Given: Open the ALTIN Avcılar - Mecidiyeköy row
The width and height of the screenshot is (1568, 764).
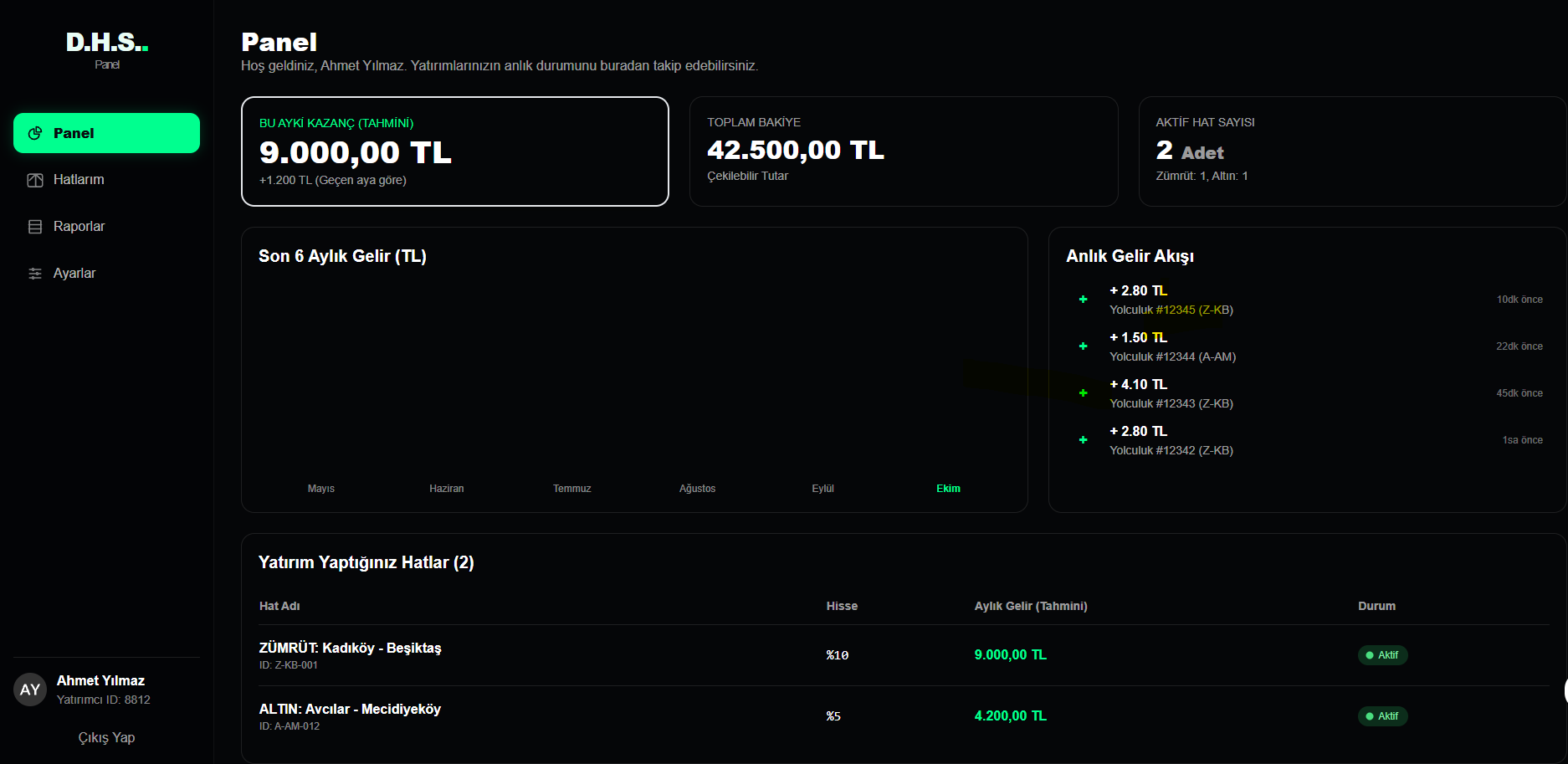Looking at the screenshot, I should coord(350,710).
